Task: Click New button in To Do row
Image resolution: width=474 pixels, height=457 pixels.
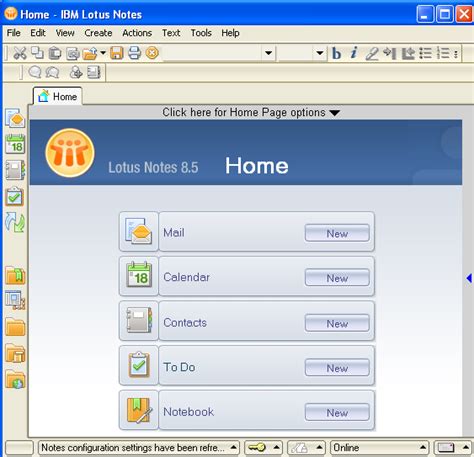Action: pyautogui.click(x=337, y=367)
